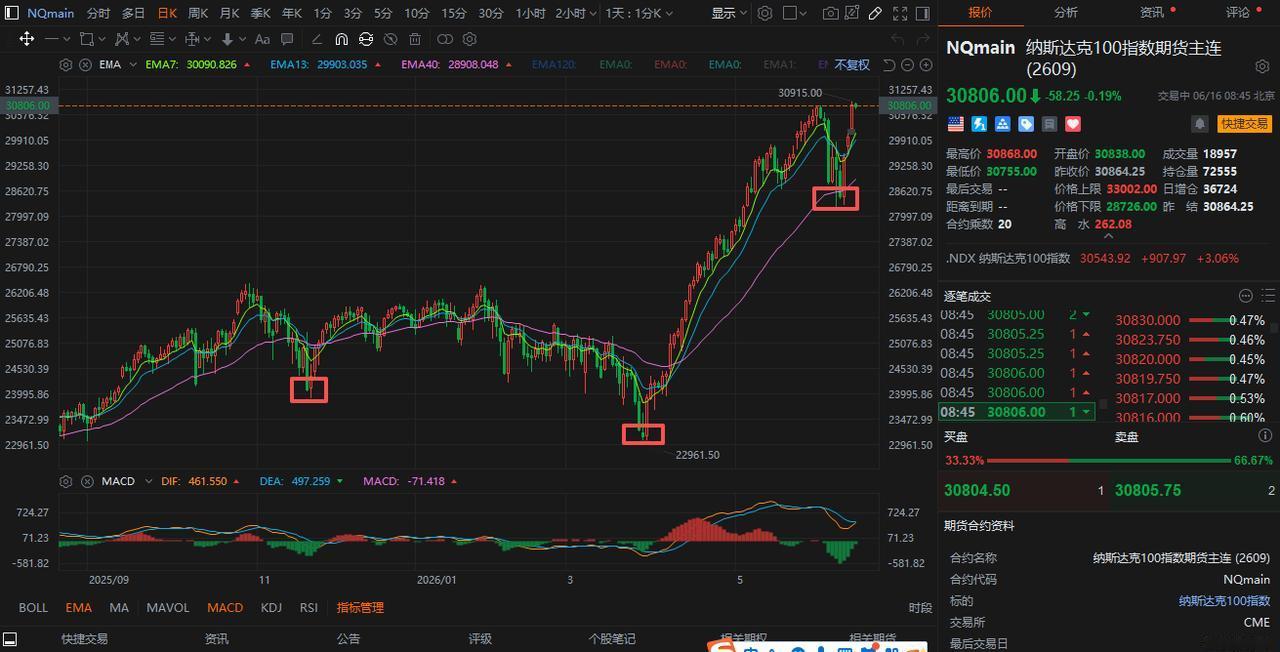1280x652 pixels.
Task: Toggle the MAVOL indicator
Action: [x=168, y=607]
